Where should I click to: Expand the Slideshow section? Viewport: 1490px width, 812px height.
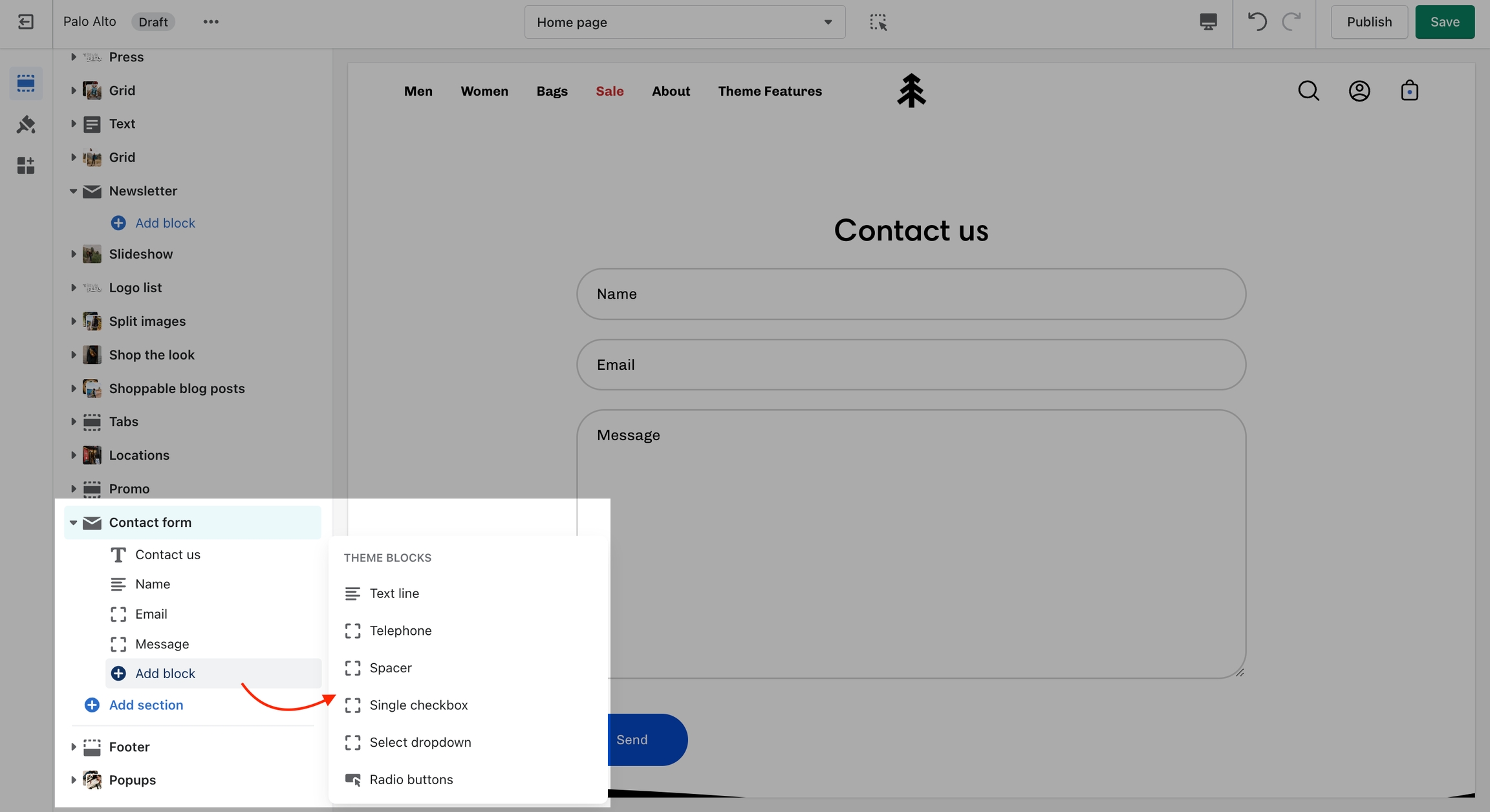[73, 254]
